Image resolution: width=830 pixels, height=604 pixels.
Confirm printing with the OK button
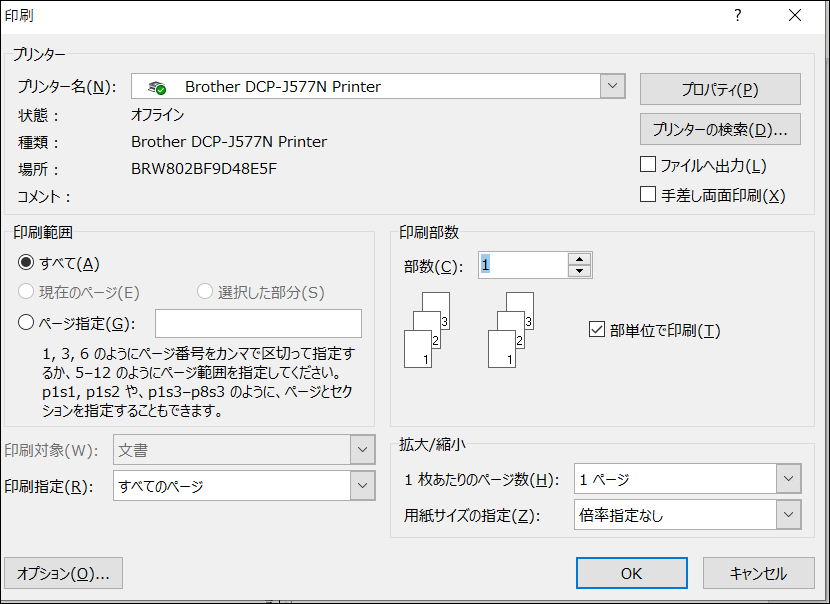click(x=631, y=573)
